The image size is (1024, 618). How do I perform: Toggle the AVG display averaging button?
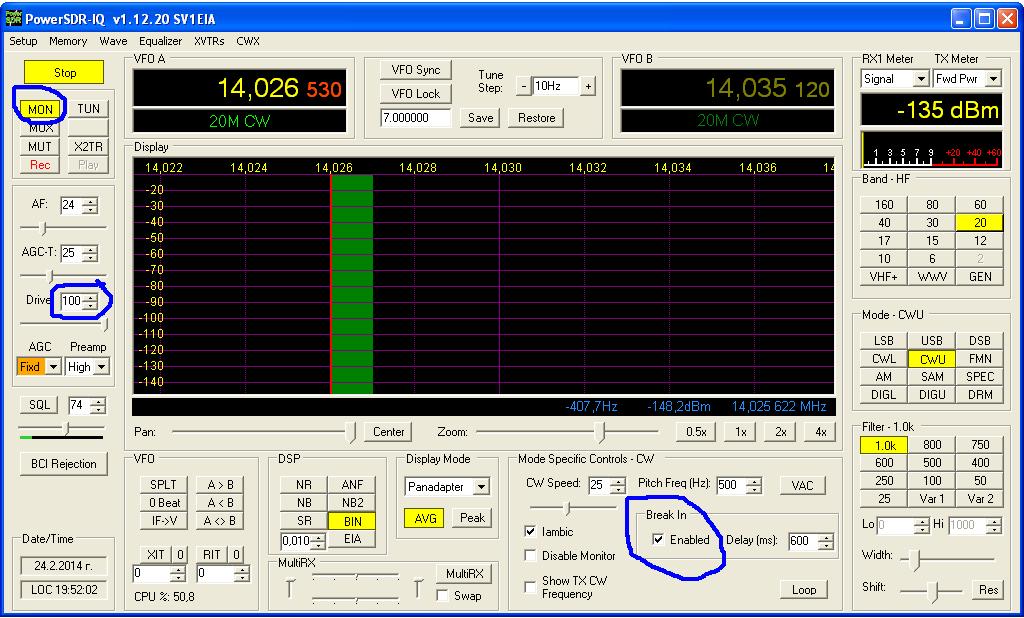tap(424, 518)
